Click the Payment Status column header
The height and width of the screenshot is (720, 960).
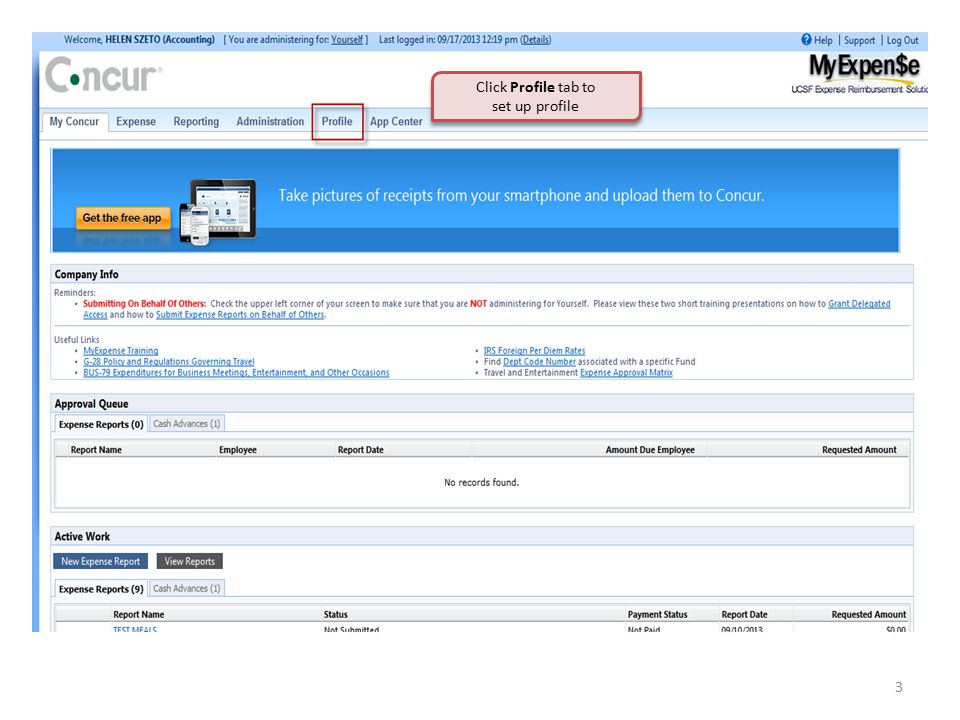tap(658, 615)
